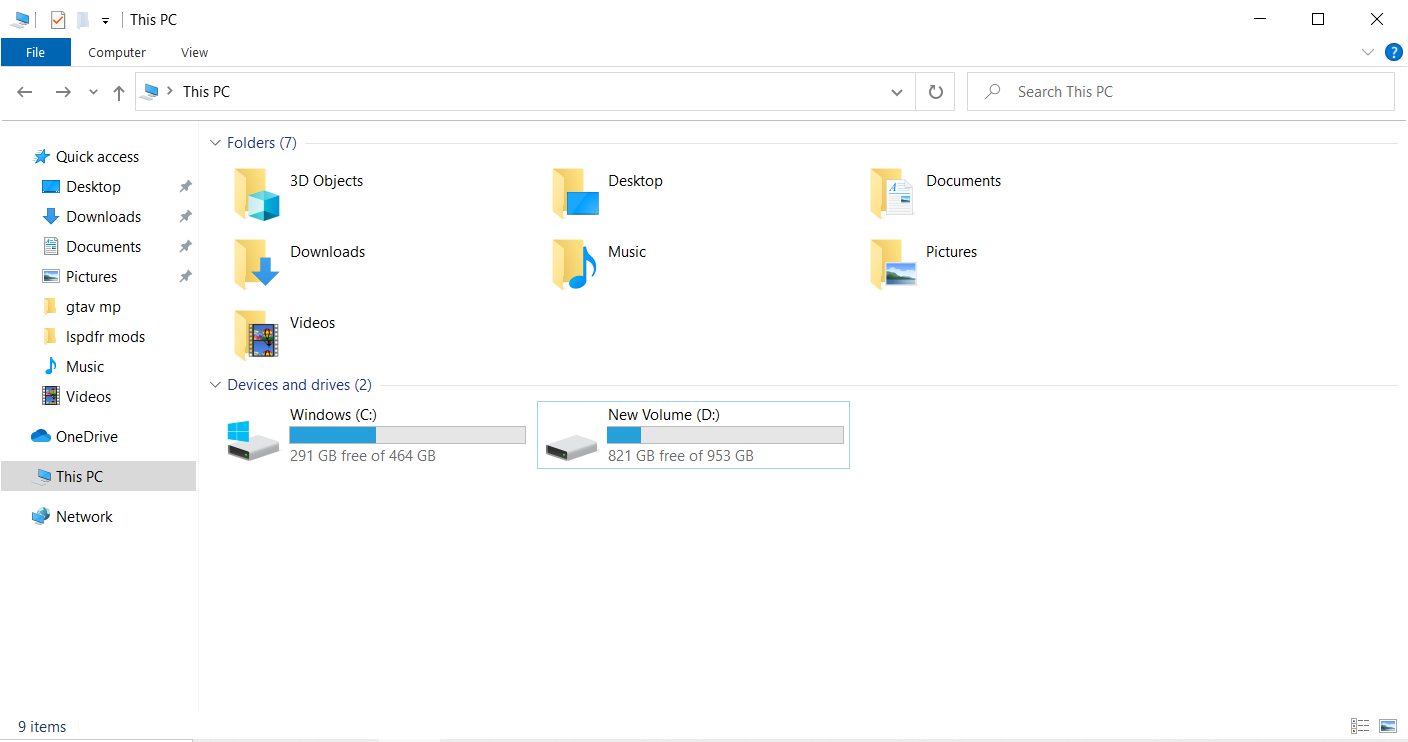Click the Up one level arrow

[x=119, y=92]
